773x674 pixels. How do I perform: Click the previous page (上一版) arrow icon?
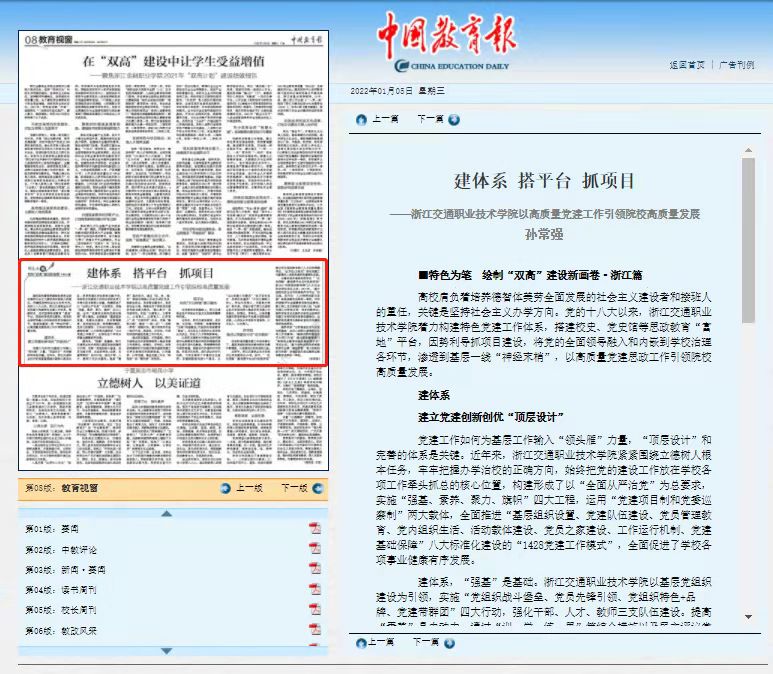[x=225, y=489]
